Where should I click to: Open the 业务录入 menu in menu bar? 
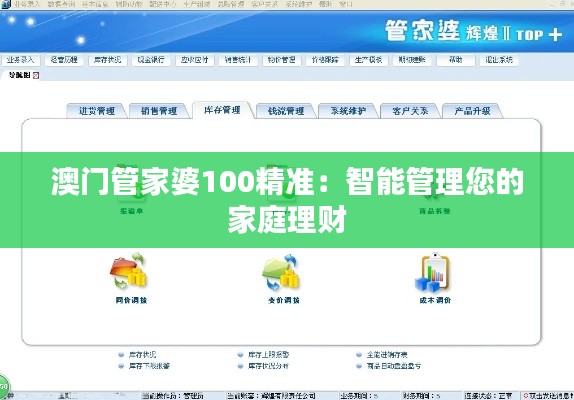pyautogui.click(x=27, y=4)
